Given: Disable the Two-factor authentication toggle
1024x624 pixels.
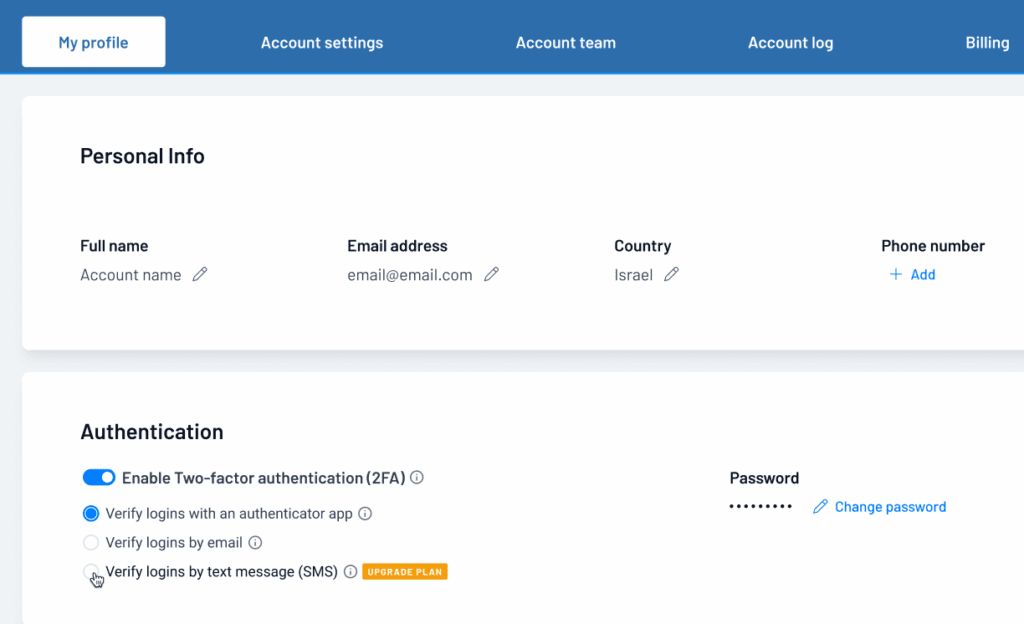Looking at the screenshot, I should tap(99, 478).
